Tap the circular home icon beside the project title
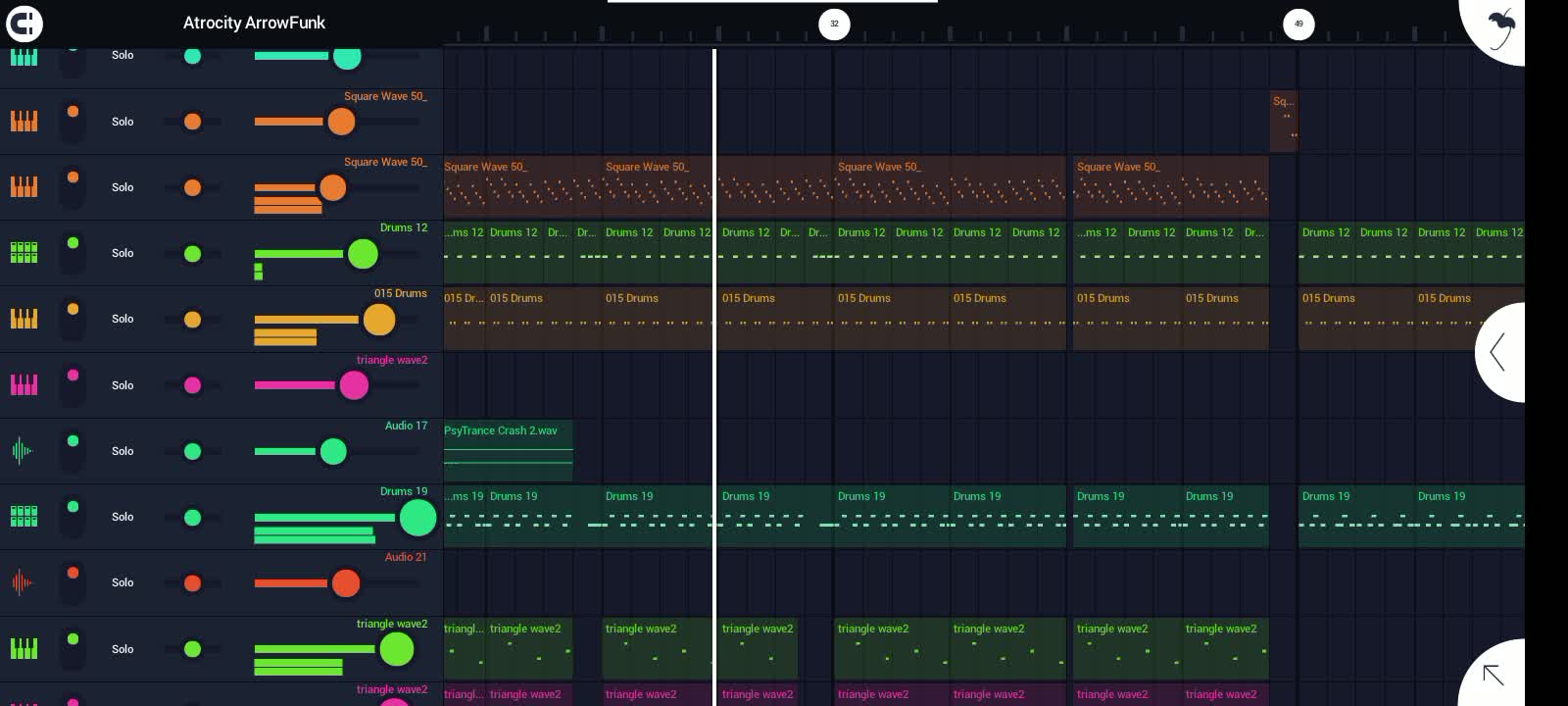 [24, 24]
